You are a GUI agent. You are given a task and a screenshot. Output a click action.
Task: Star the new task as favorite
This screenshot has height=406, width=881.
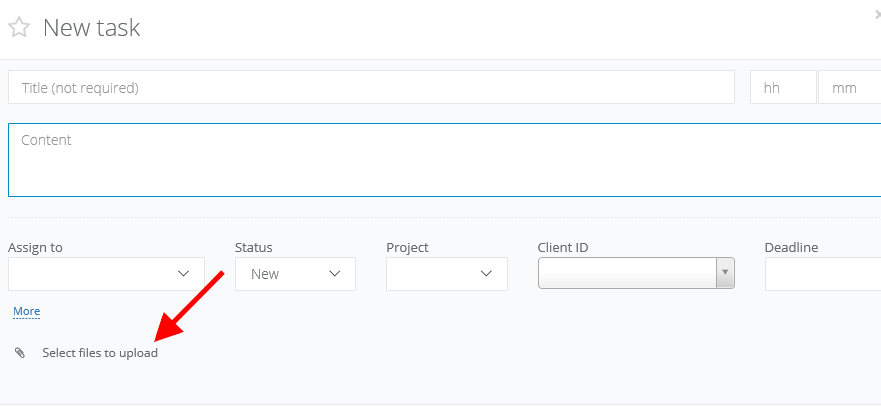[x=19, y=28]
